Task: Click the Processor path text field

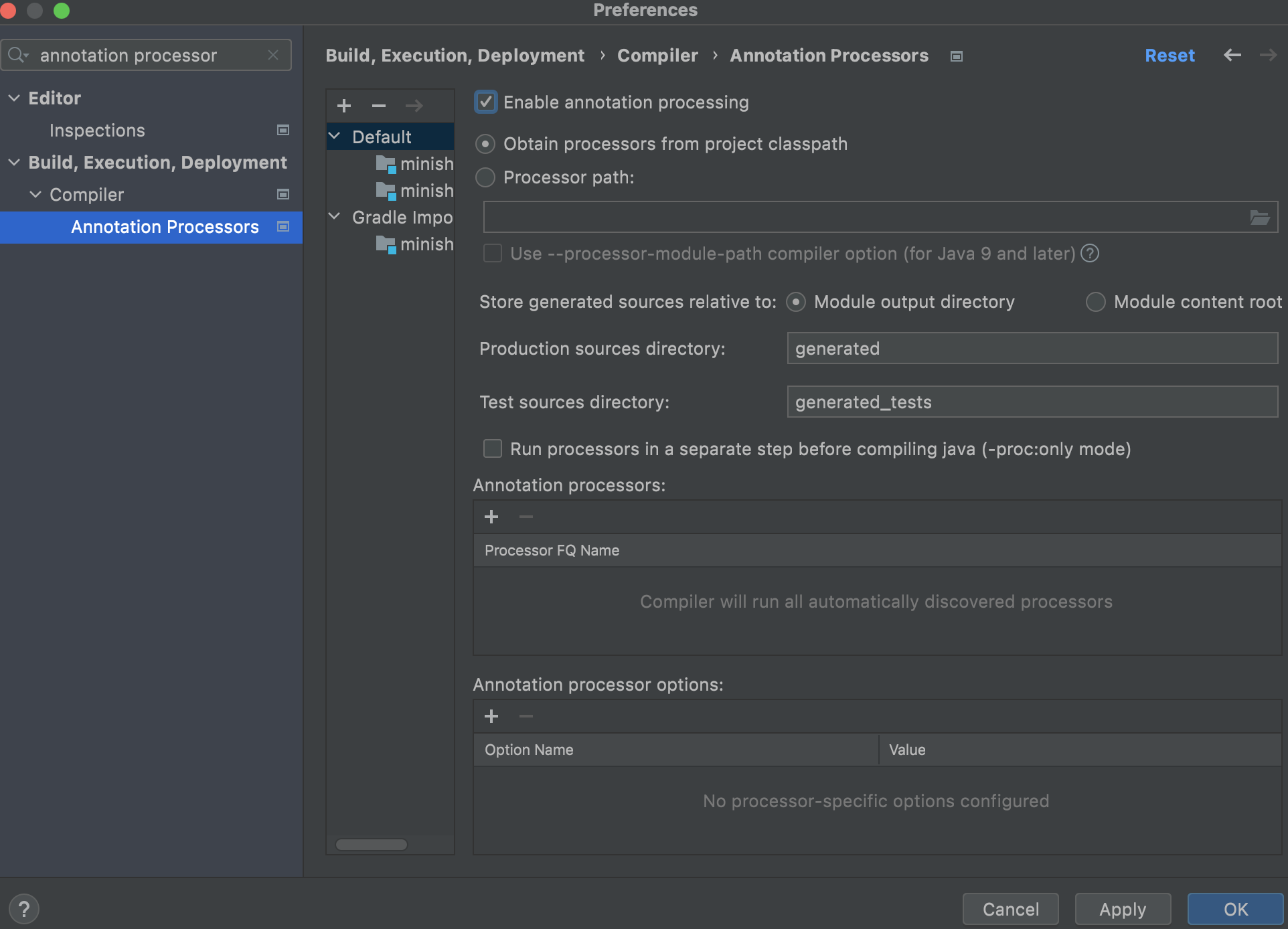Action: (x=880, y=218)
